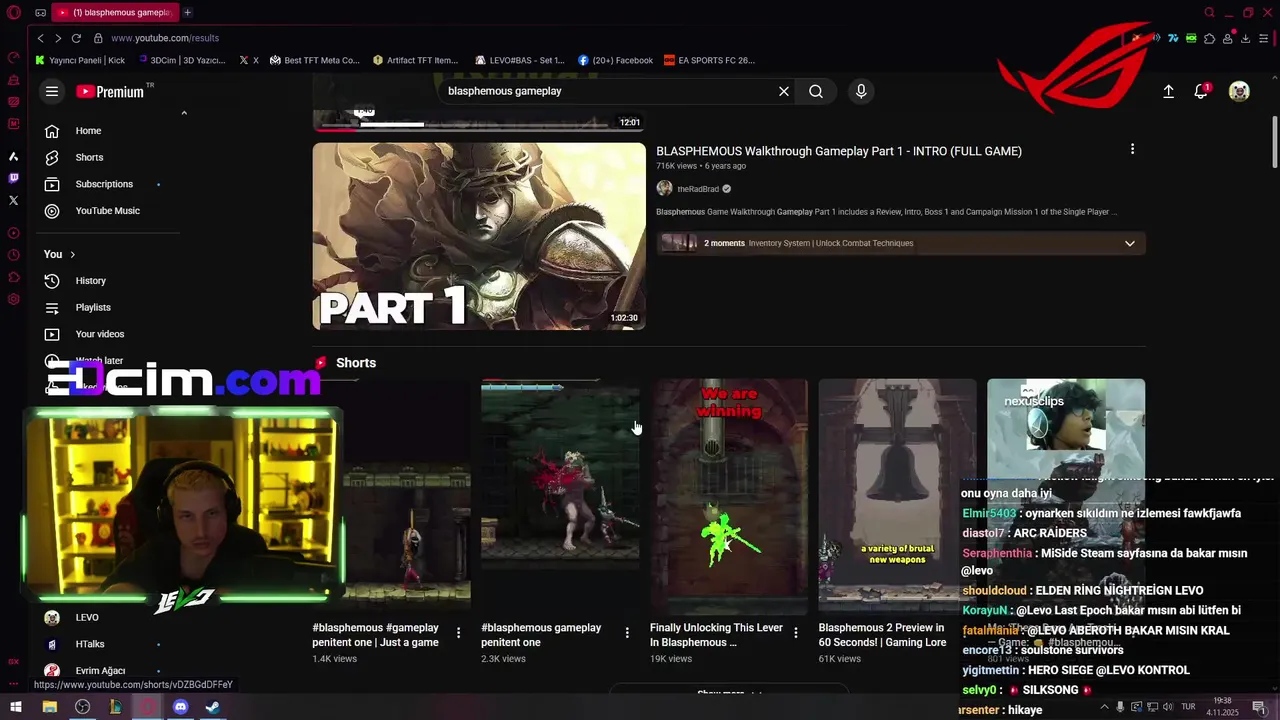Open 'We are winning' lever short thumbnail

(729, 495)
